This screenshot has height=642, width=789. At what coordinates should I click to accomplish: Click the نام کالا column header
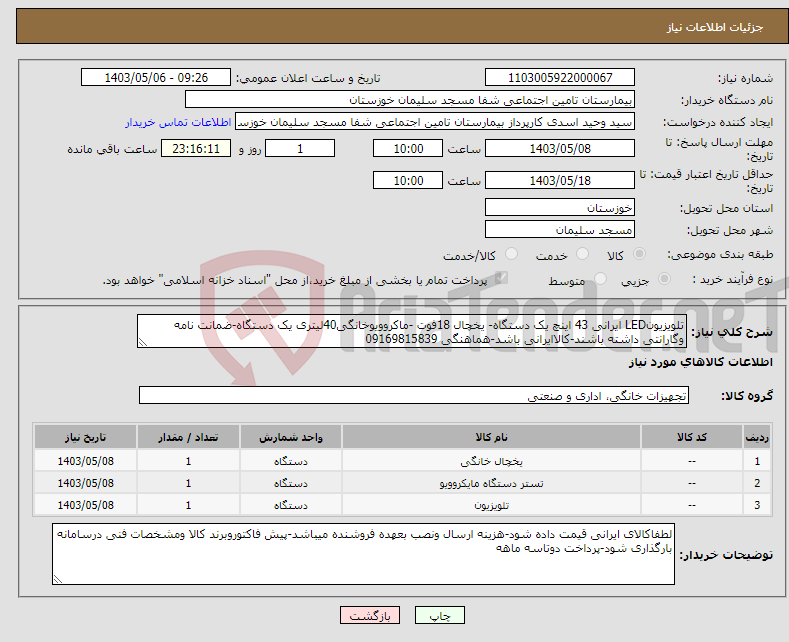pos(492,437)
